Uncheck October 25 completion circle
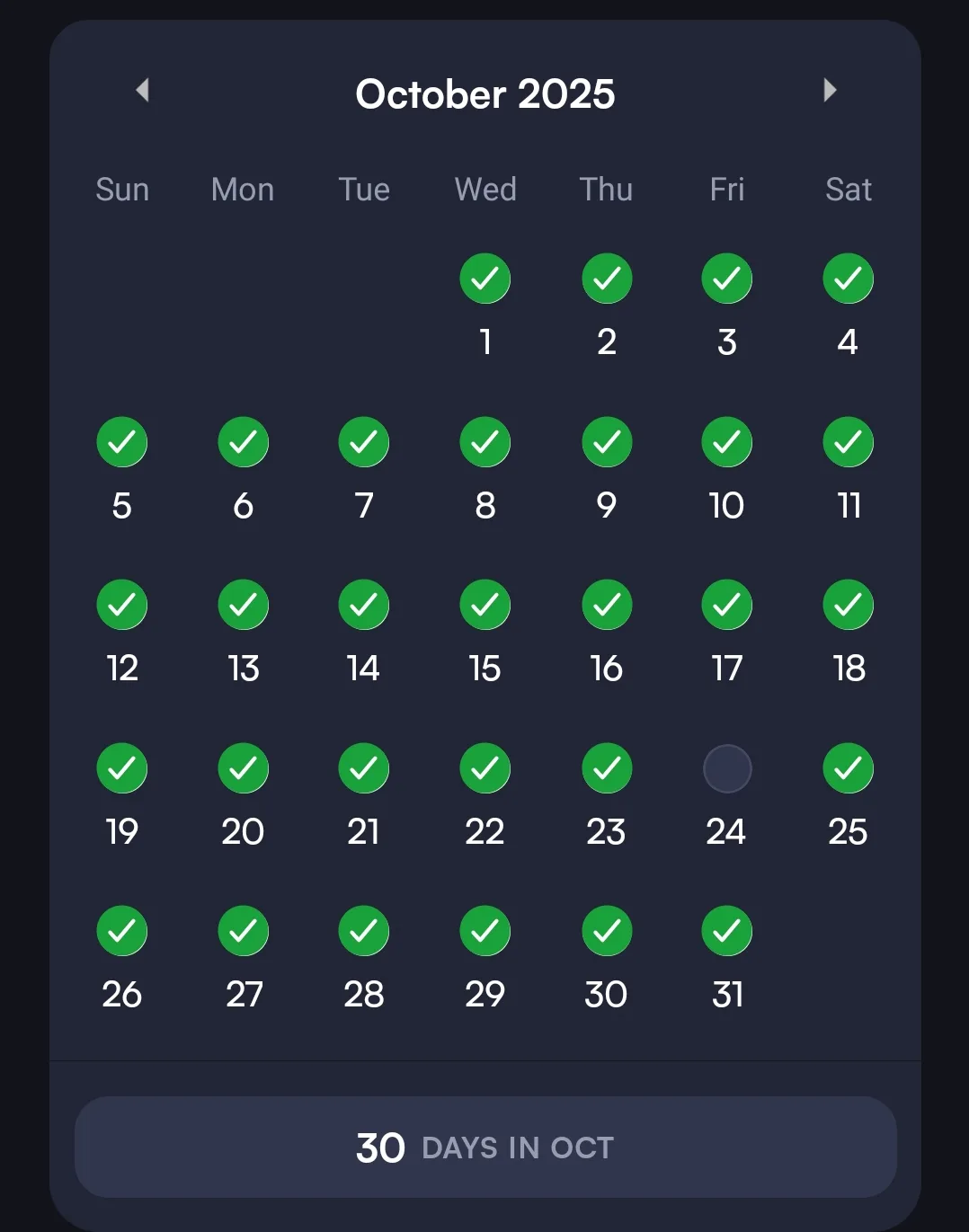Image resolution: width=969 pixels, height=1232 pixels. tap(848, 769)
